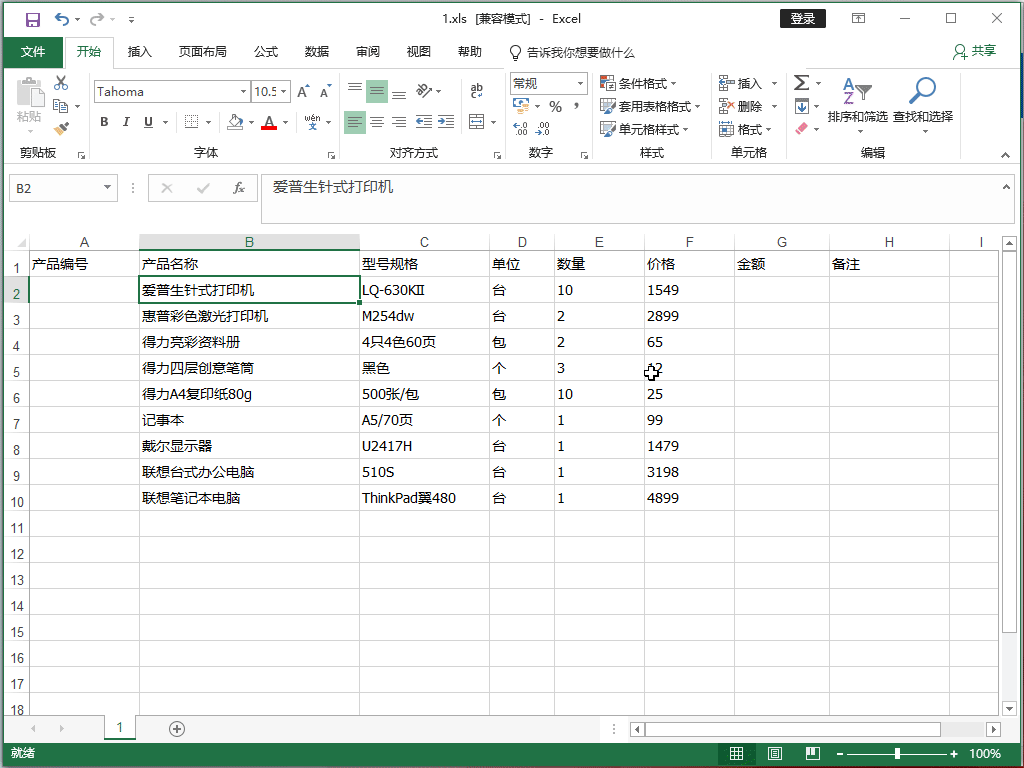Click the Clear eraser icon
The width and height of the screenshot is (1024, 768).
point(802,129)
